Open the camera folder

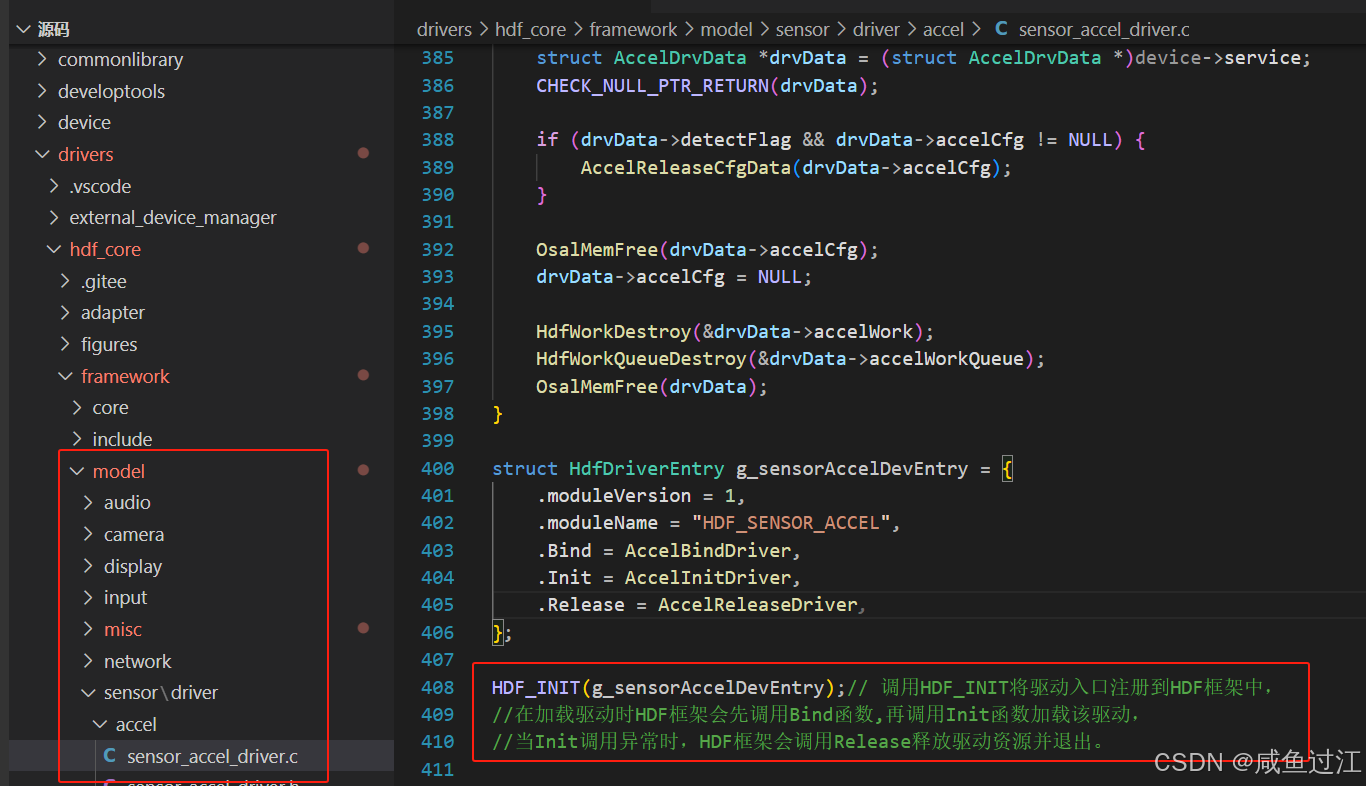[134, 534]
